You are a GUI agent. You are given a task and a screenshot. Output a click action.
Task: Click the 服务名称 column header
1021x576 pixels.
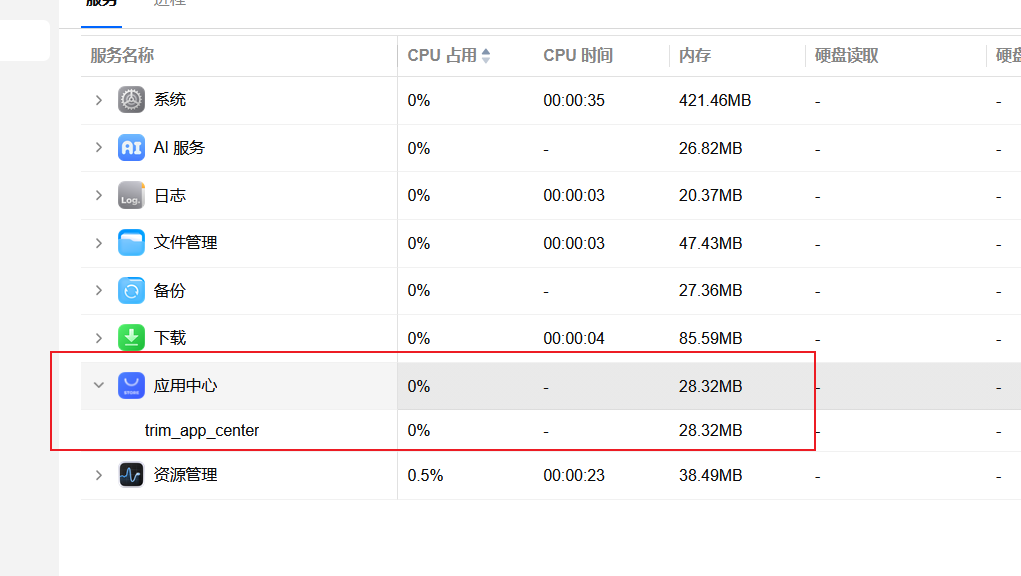pyautogui.click(x=122, y=56)
